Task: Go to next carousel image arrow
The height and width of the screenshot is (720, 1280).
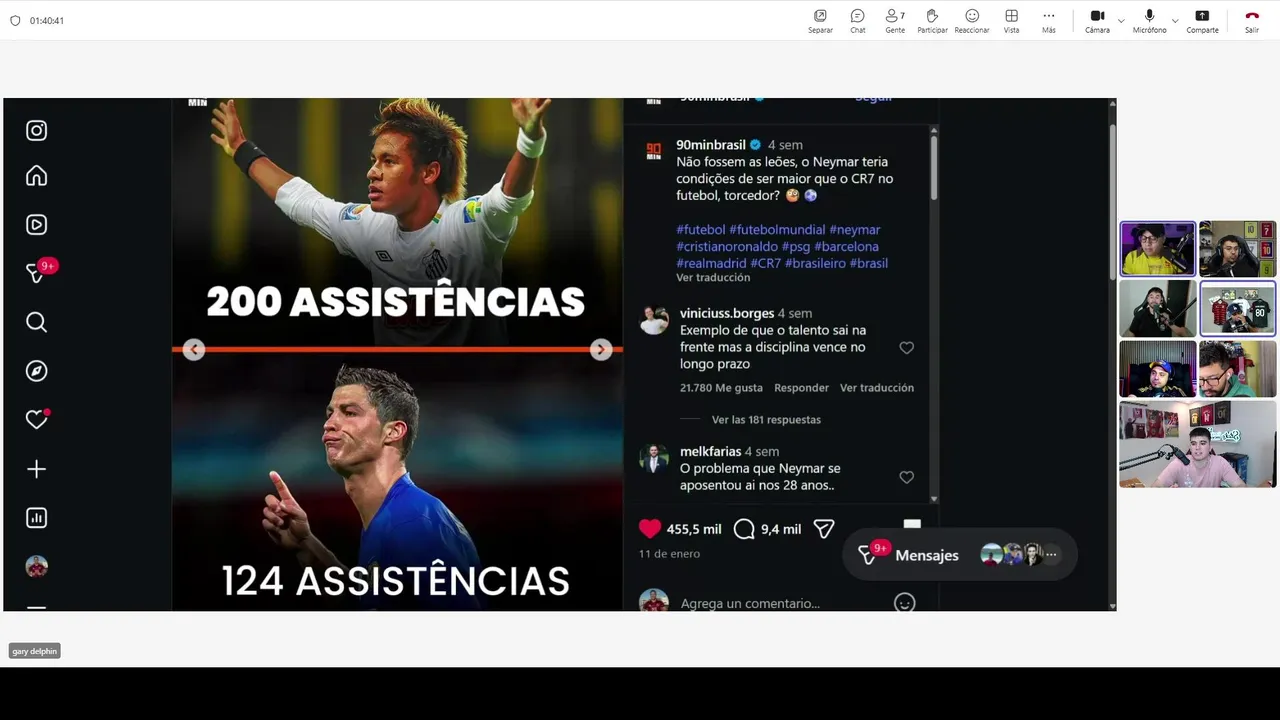Action: tap(601, 349)
